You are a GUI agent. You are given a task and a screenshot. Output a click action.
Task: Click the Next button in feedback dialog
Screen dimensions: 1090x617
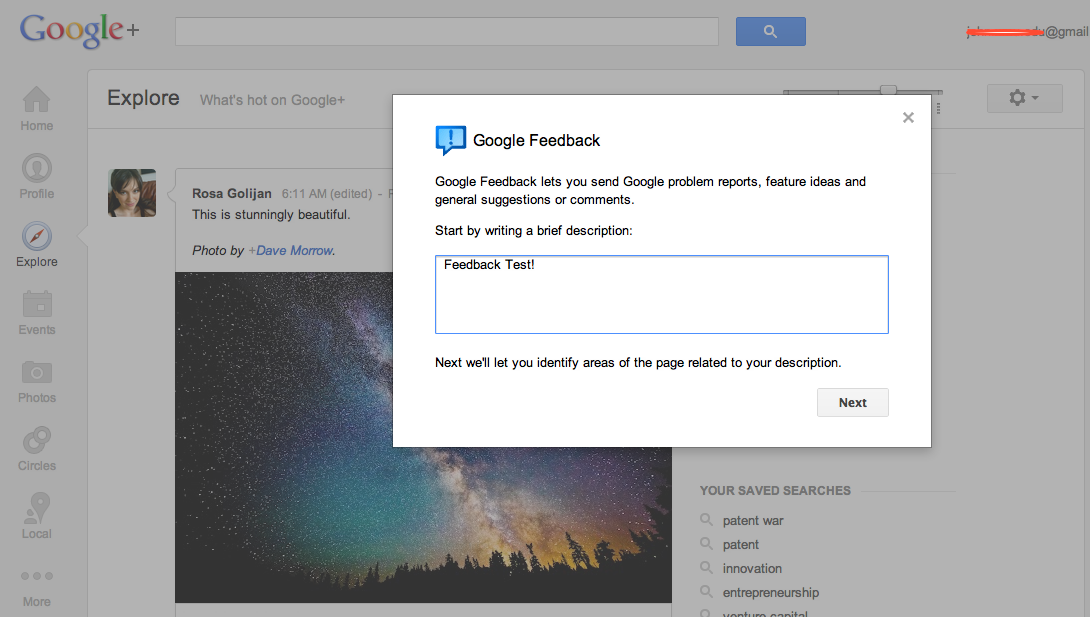coord(852,402)
